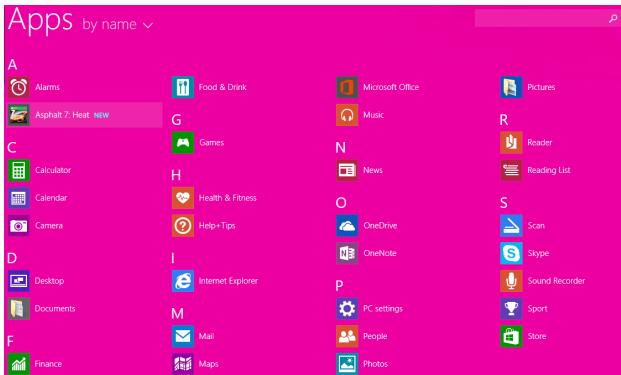
Task: Open the Mail envelope icon
Action: point(183,336)
